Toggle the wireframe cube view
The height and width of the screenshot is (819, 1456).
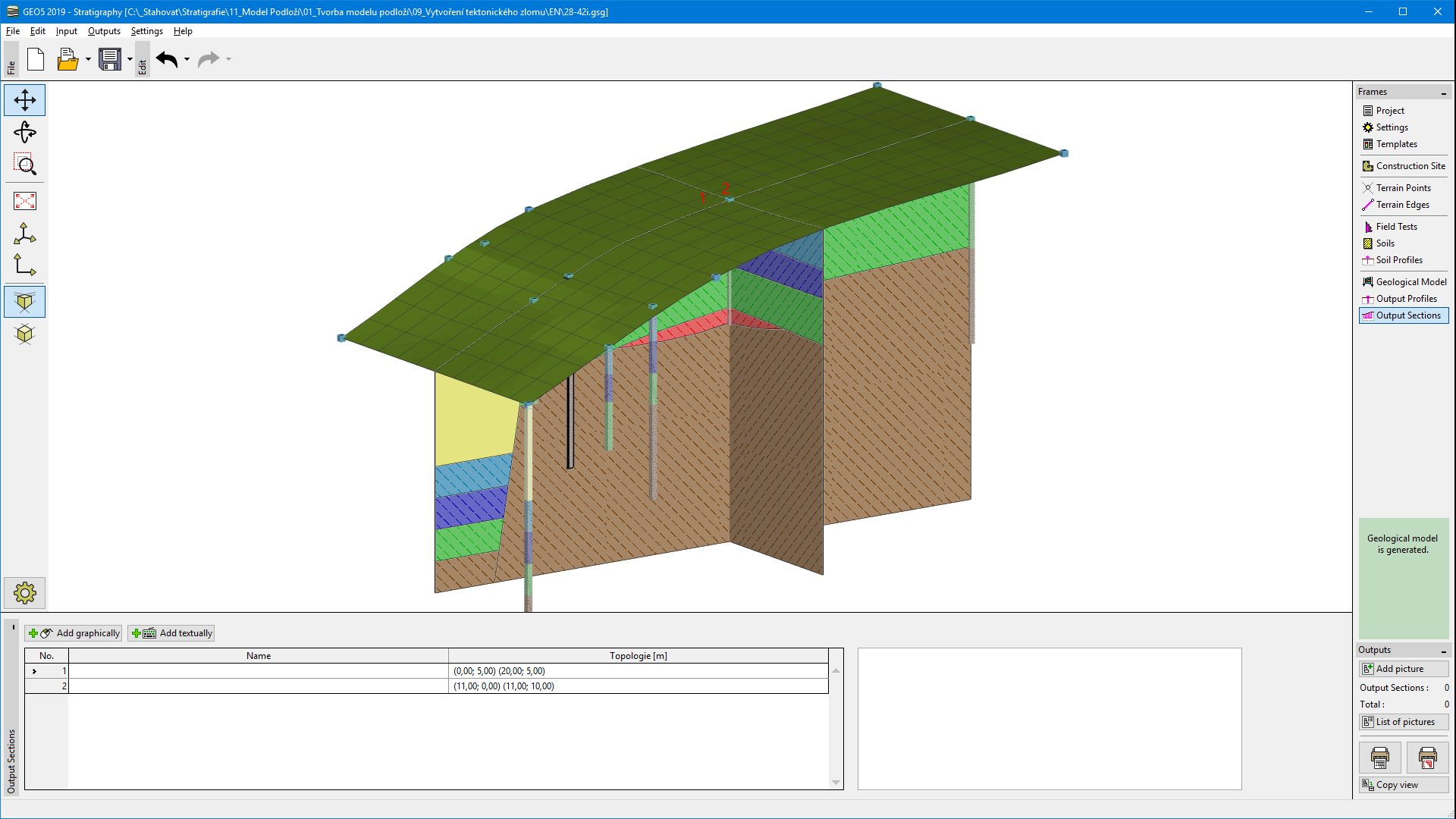point(25,334)
